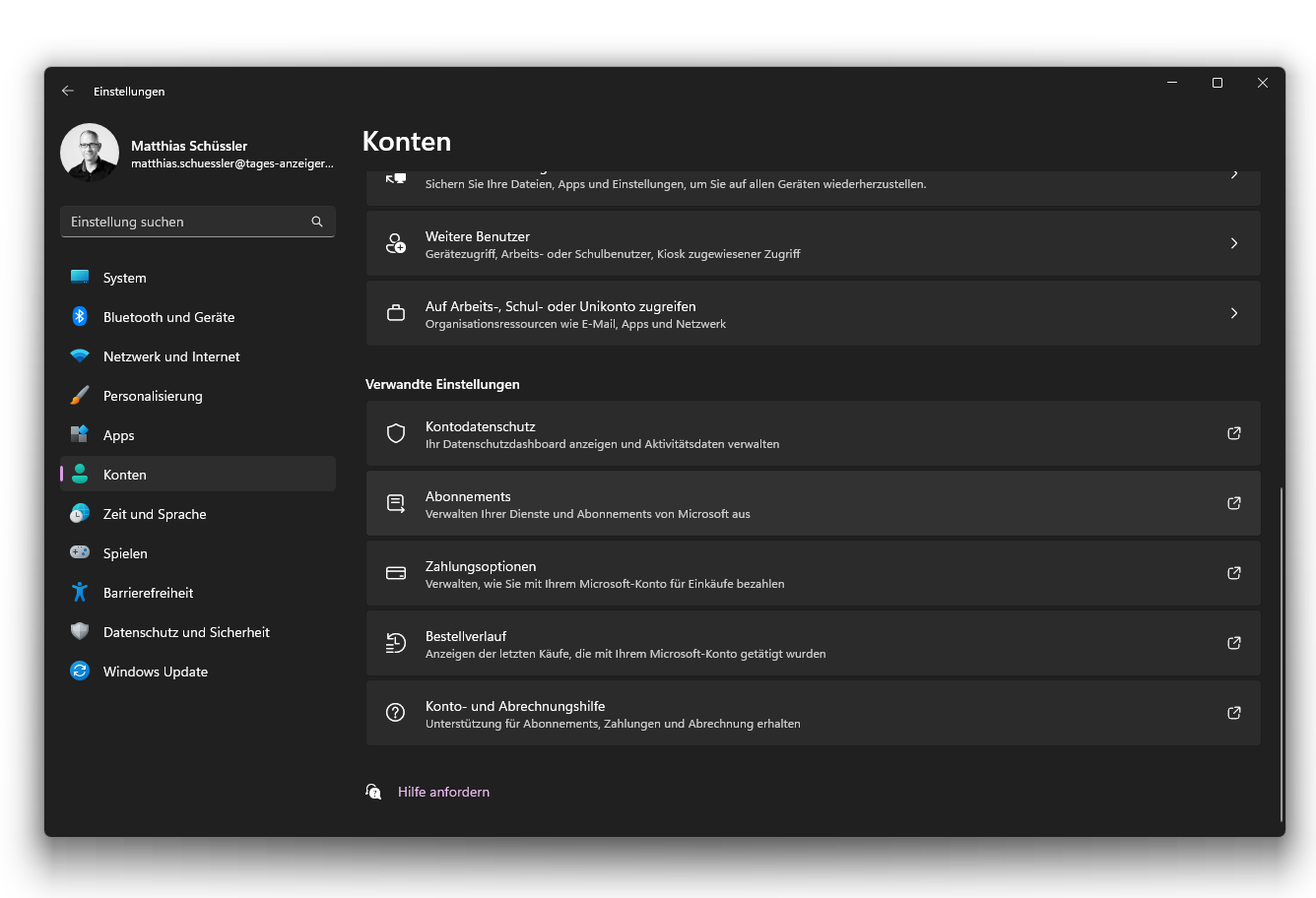Image resolution: width=1316 pixels, height=898 pixels.
Task: Click the back arrow next to Einstellungen
Action: pos(68,91)
